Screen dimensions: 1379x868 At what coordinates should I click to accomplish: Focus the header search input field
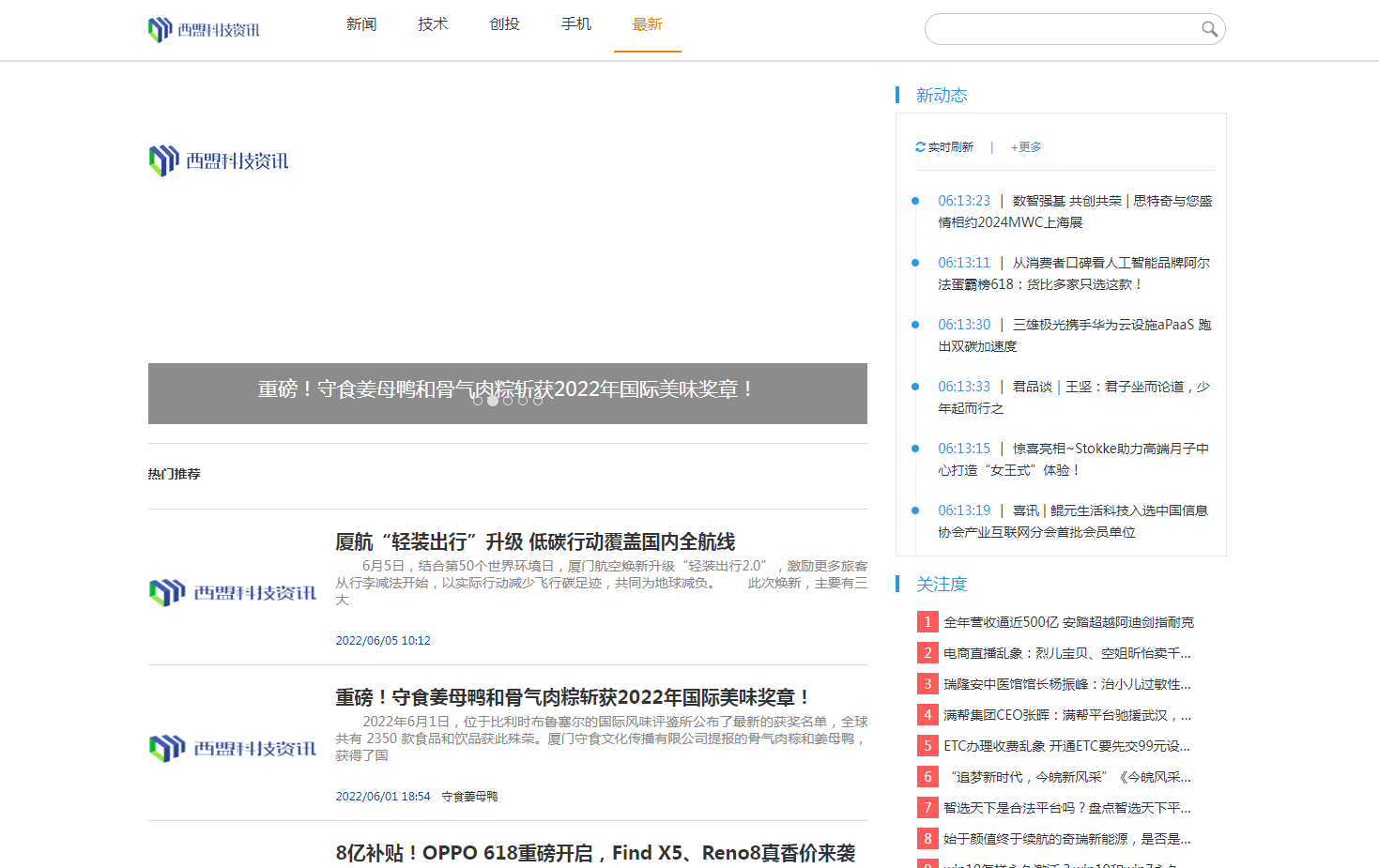1064,29
